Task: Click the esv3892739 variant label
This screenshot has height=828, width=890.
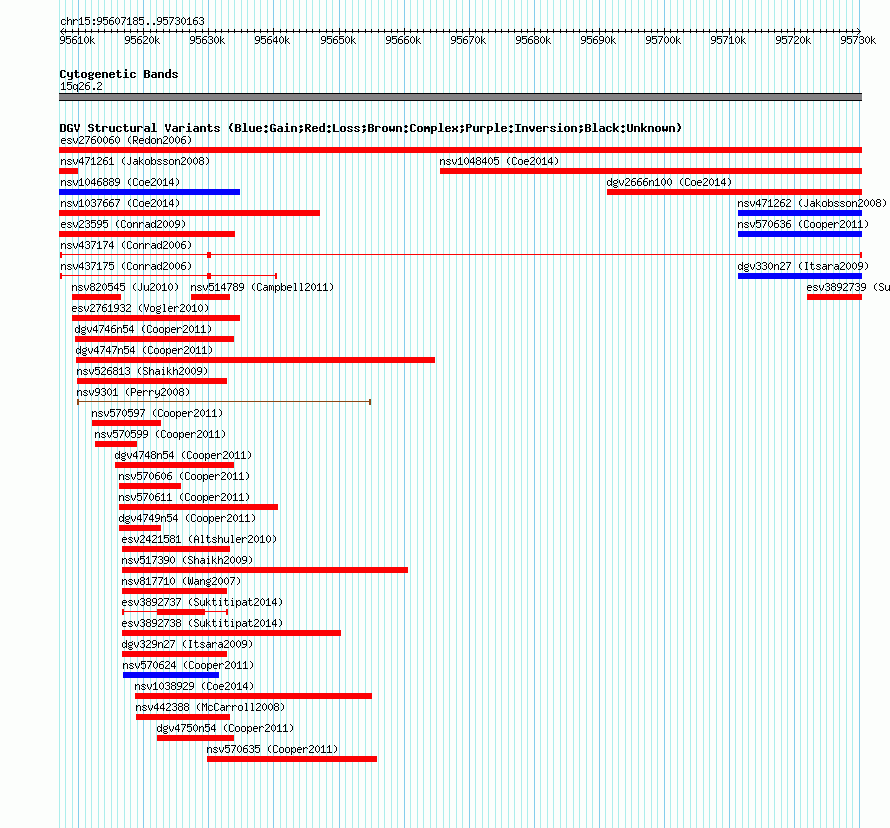Action: point(848,287)
